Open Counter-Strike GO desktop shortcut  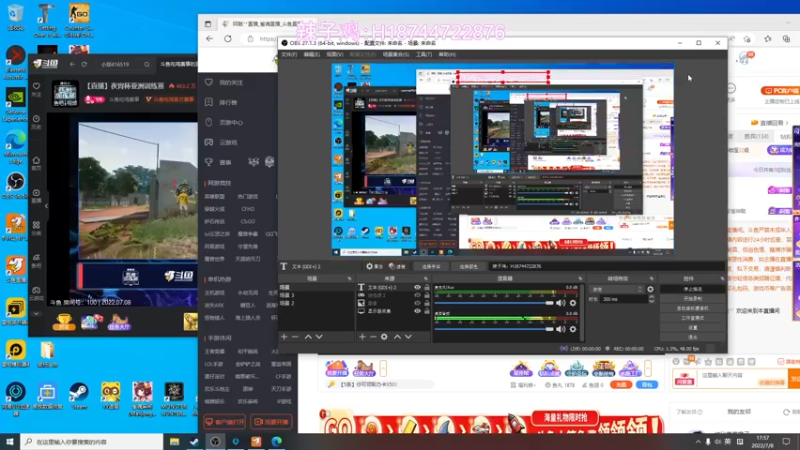coord(79,20)
